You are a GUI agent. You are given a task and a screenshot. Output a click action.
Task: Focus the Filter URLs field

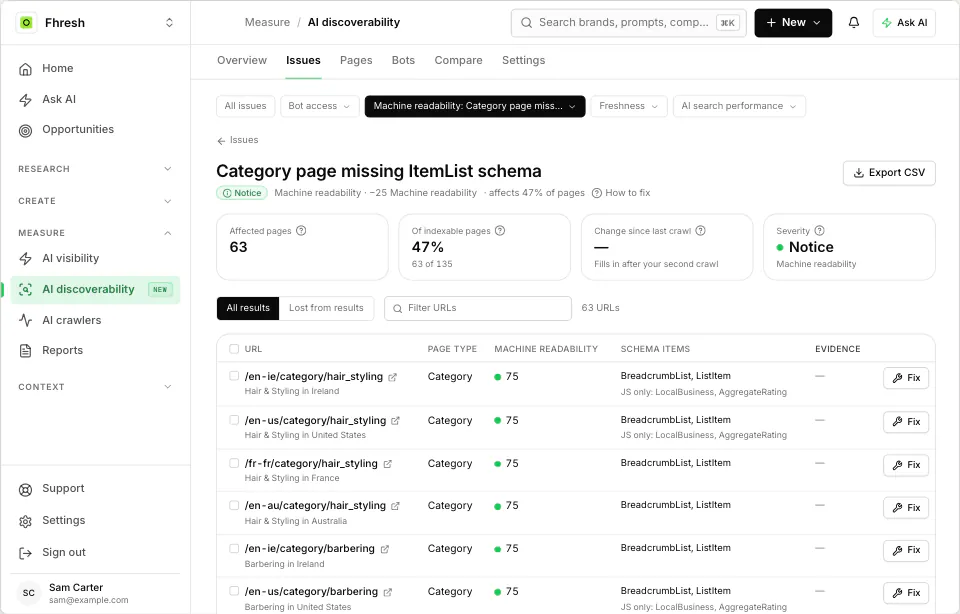[x=478, y=308]
